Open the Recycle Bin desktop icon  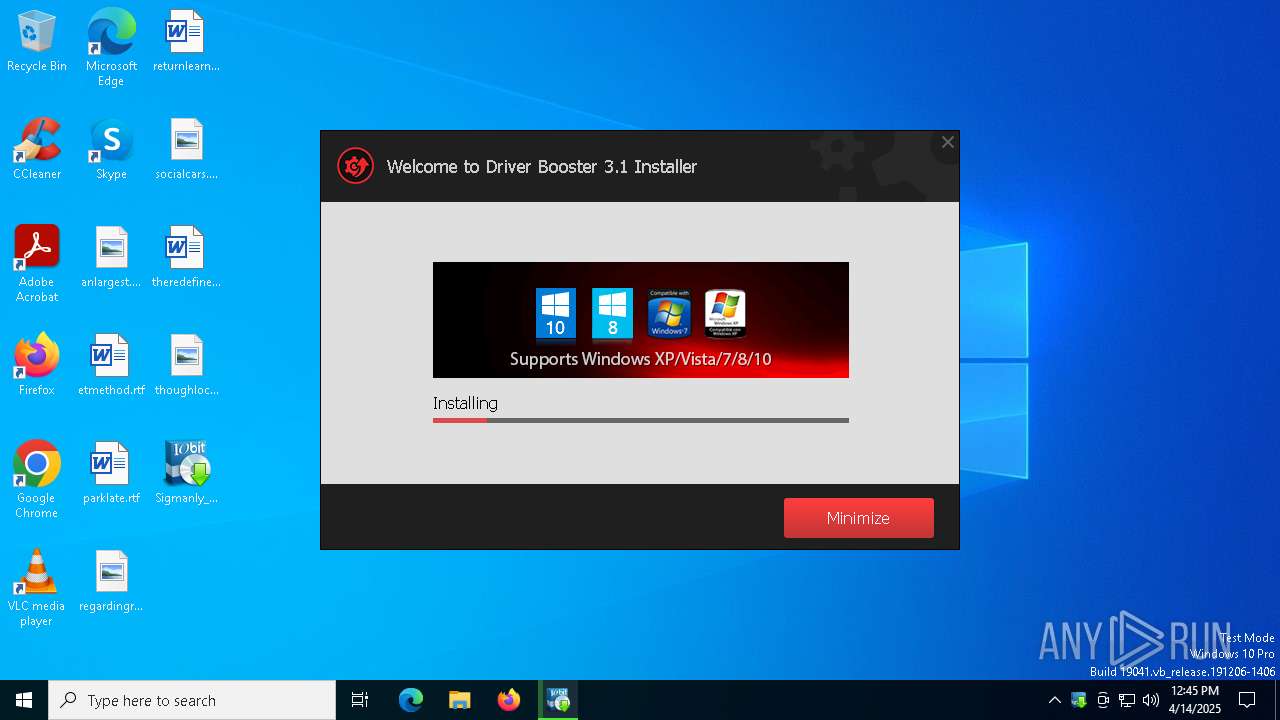click(x=37, y=42)
